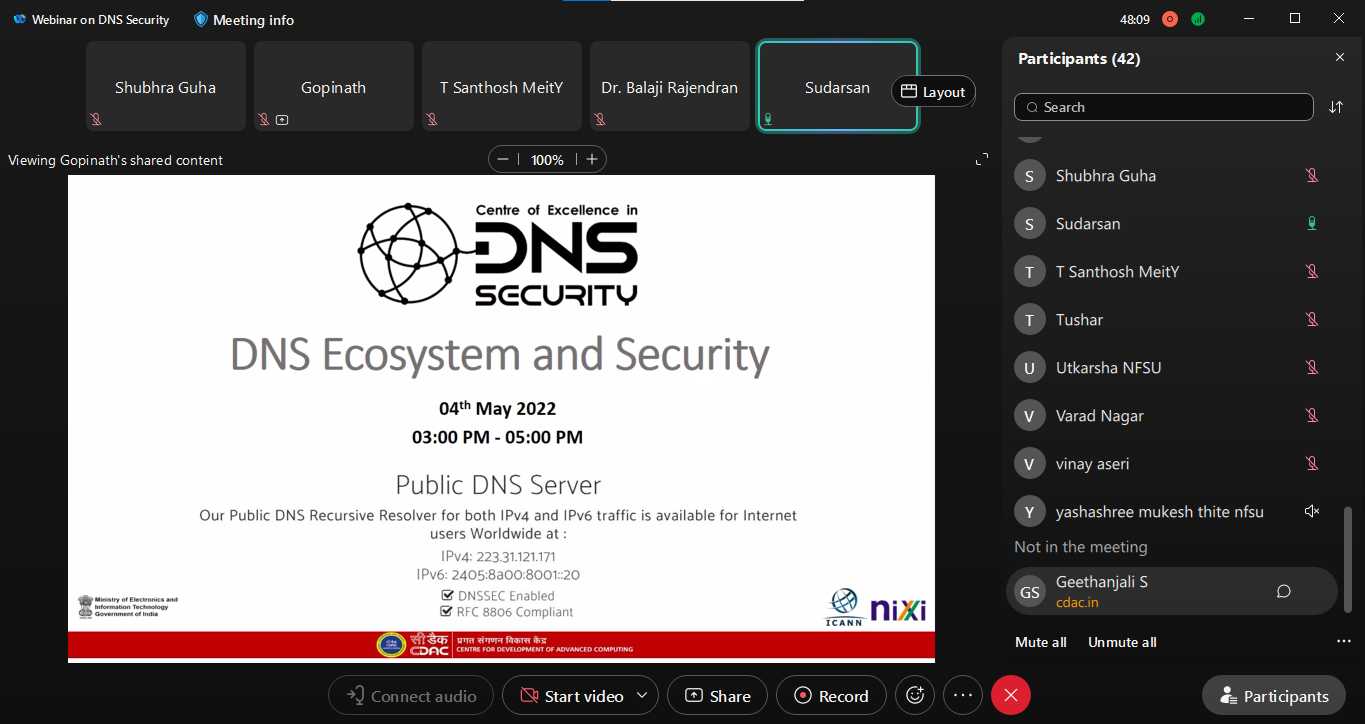Click Utkarsha NFSU's avatar in list
The width and height of the screenshot is (1365, 724).
pyautogui.click(x=1030, y=368)
